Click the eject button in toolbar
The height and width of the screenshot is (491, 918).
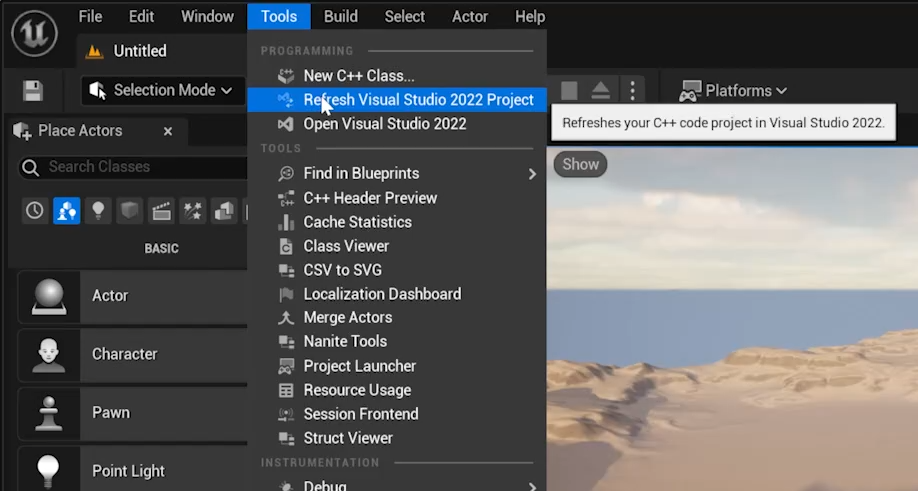tap(601, 91)
